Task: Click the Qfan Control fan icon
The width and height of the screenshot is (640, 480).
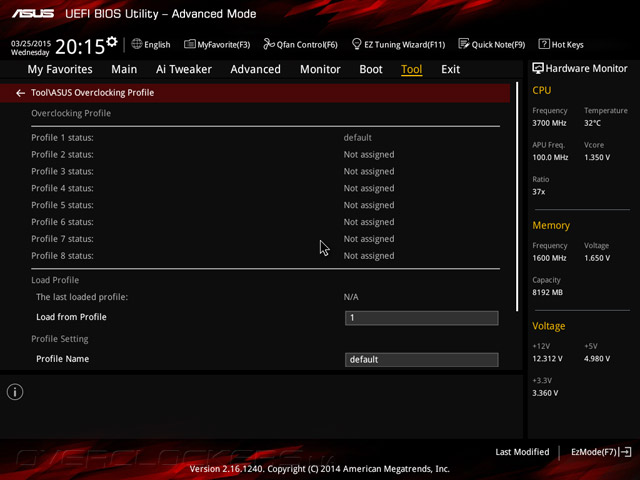Action: tap(269, 44)
